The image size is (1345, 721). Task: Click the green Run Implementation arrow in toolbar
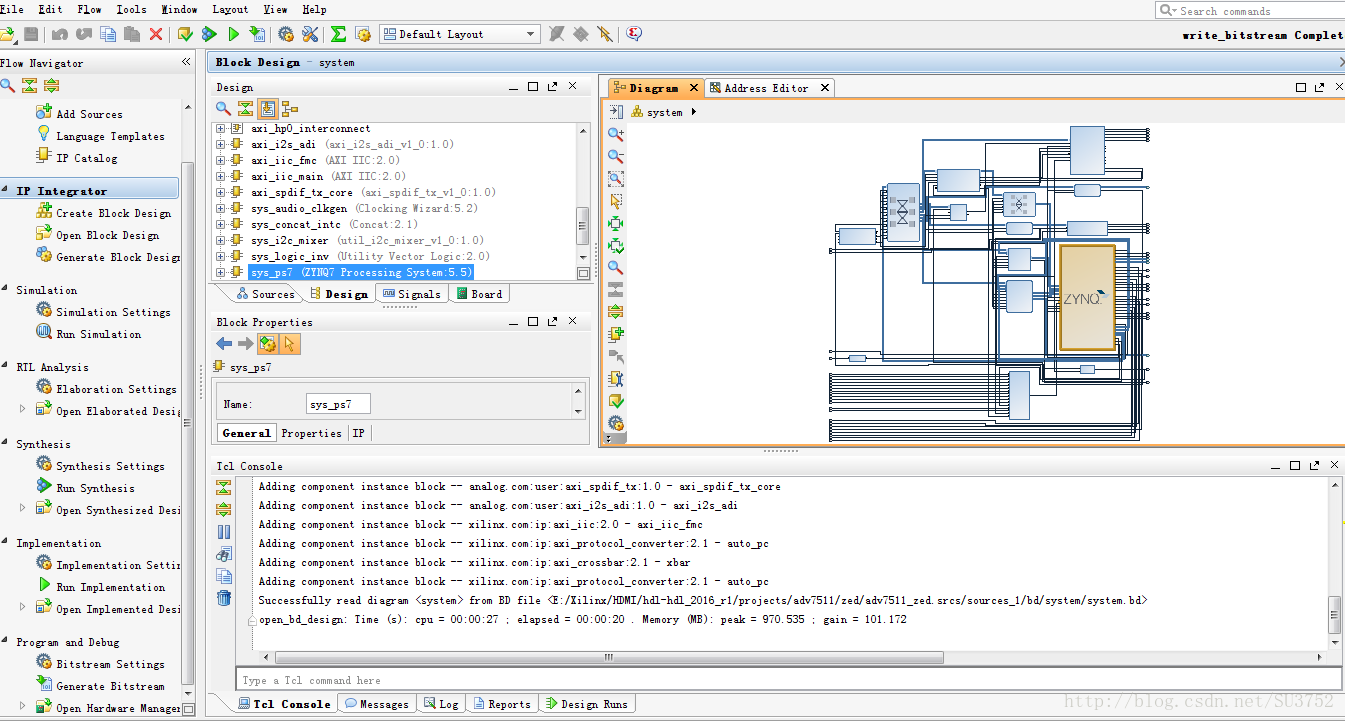[233, 34]
